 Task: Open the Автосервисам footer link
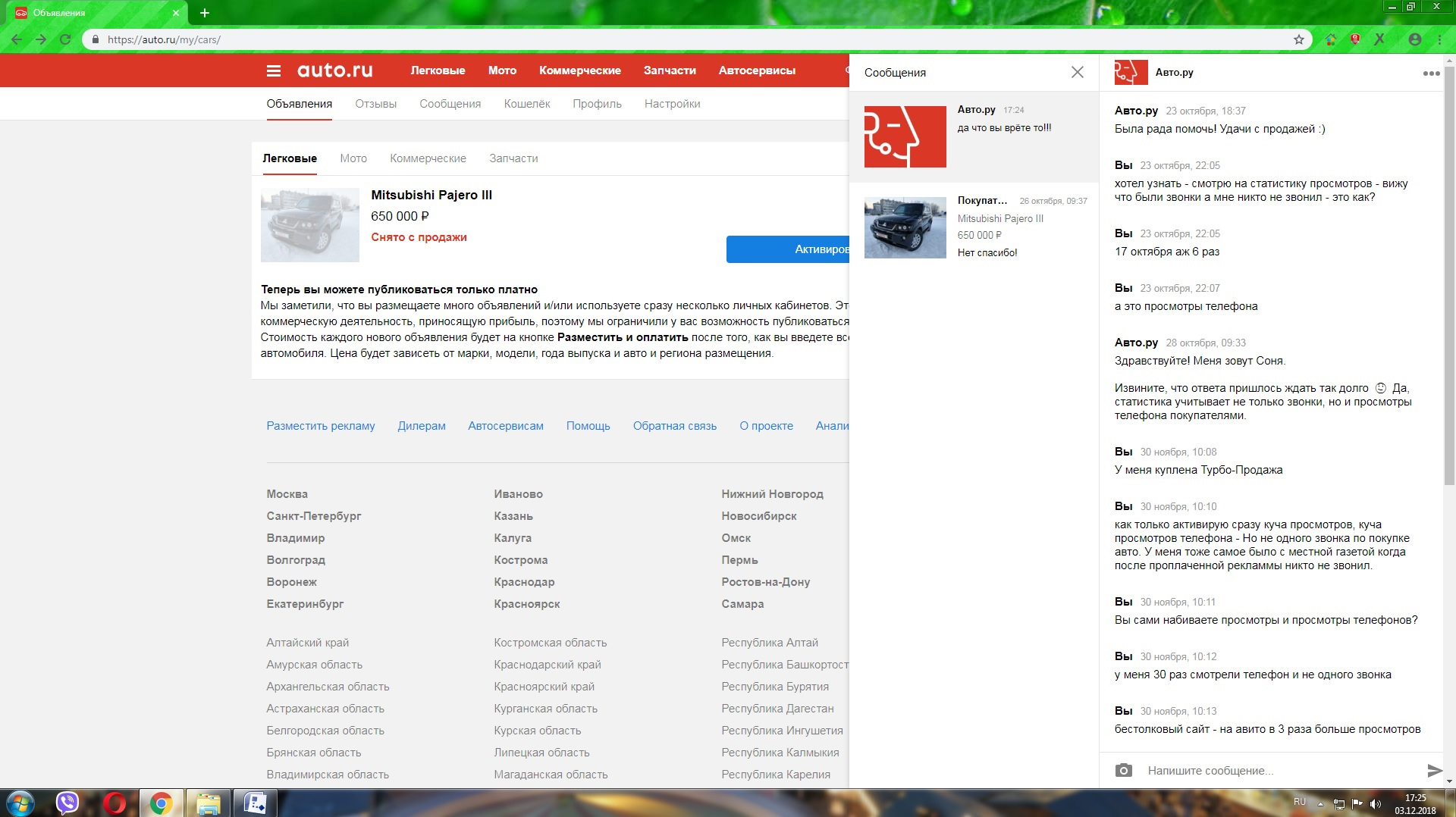[x=506, y=426]
